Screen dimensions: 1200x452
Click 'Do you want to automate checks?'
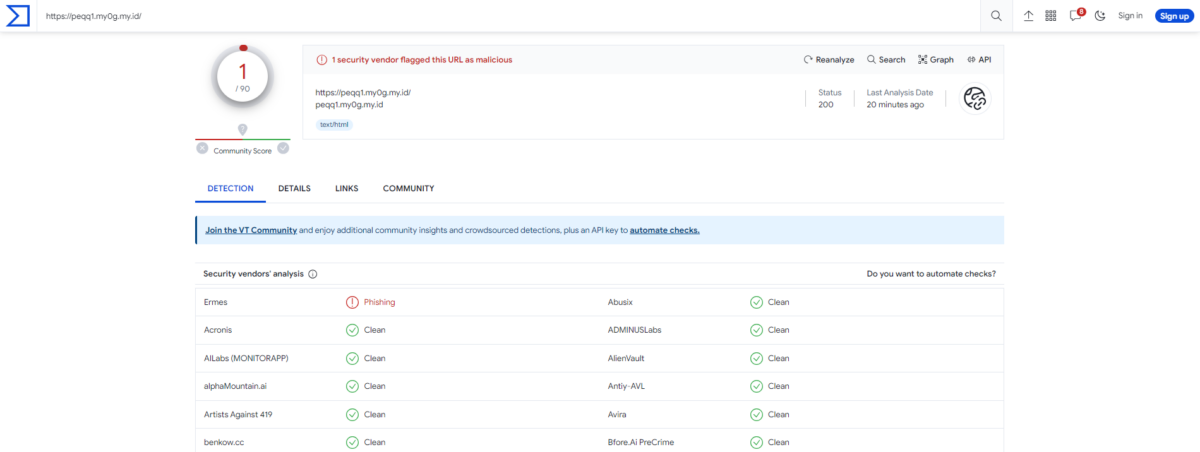931,273
